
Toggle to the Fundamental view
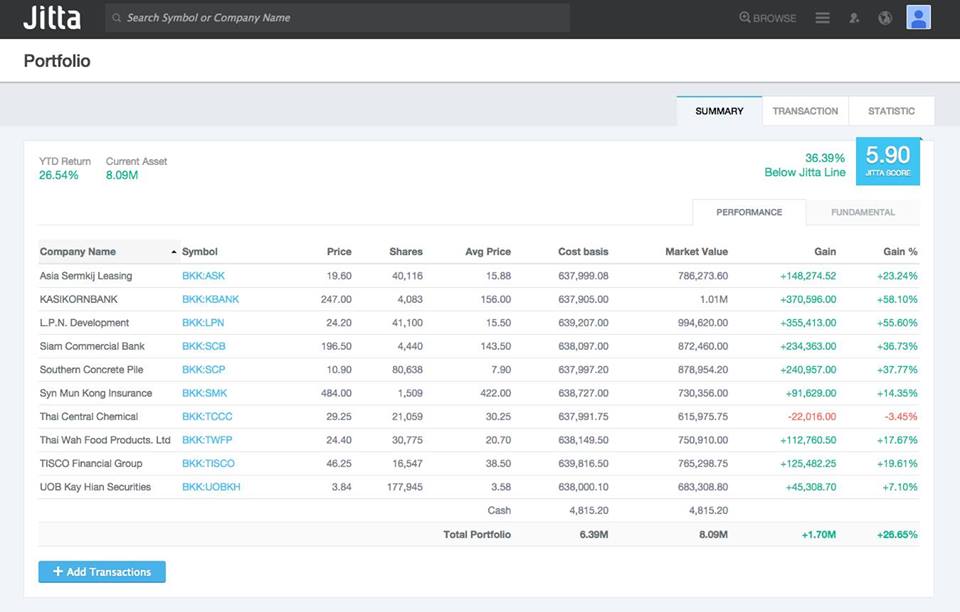click(x=862, y=212)
